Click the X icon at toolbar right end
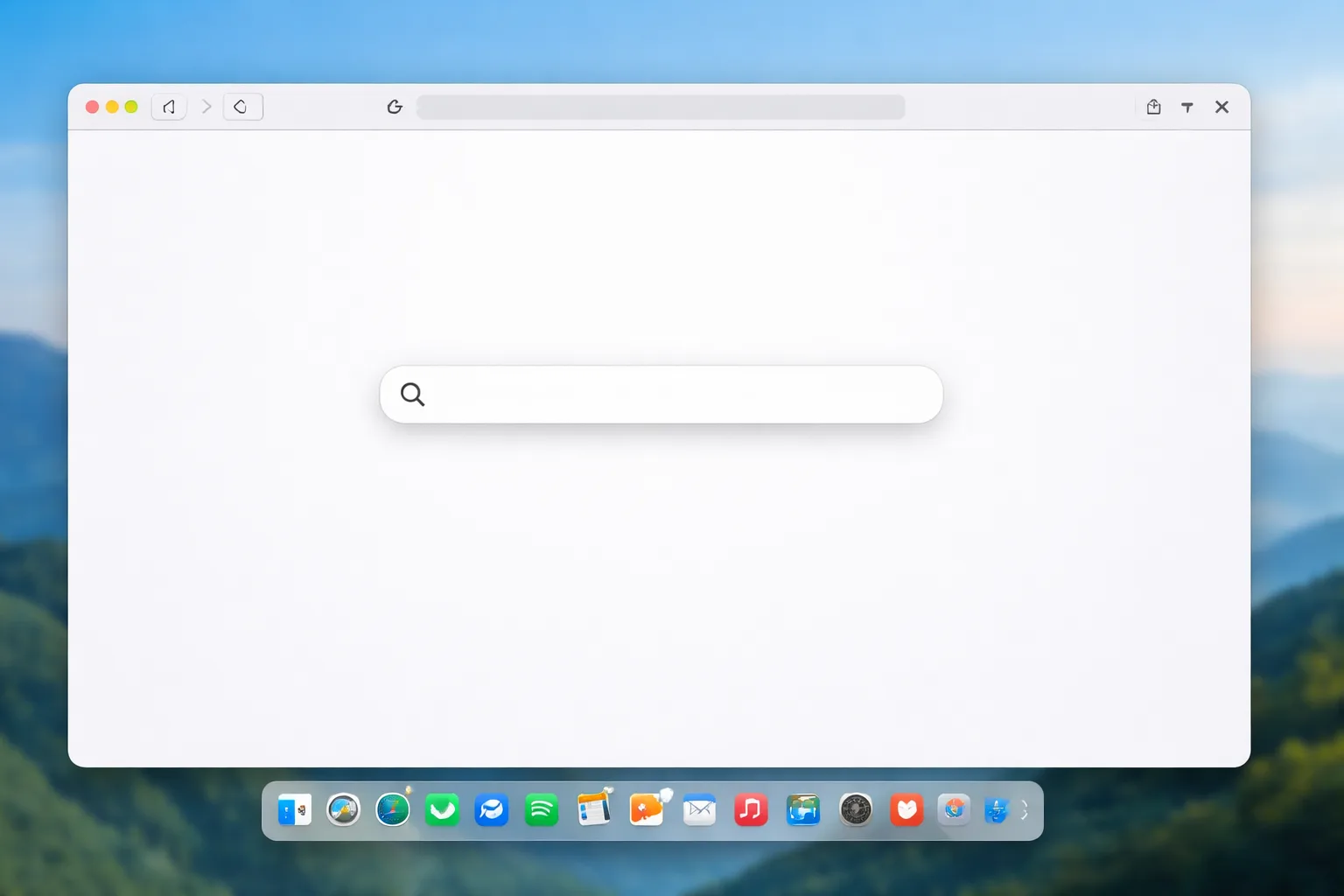This screenshot has height=896, width=1344. 1221,107
